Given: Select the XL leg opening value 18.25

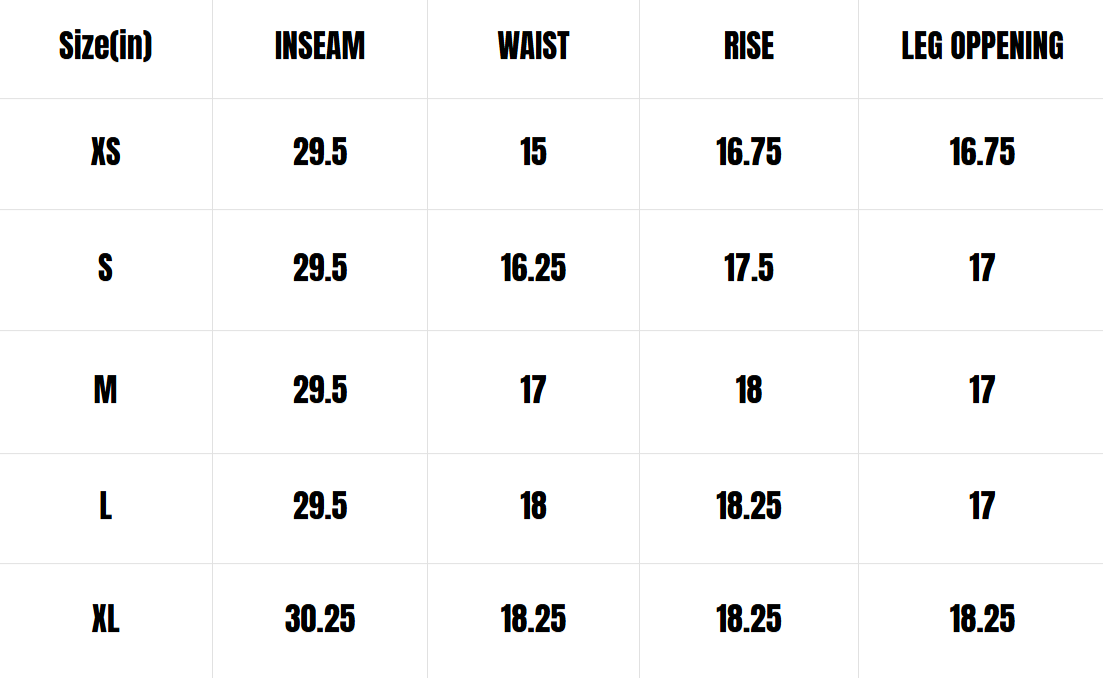Looking at the screenshot, I should (x=982, y=620).
